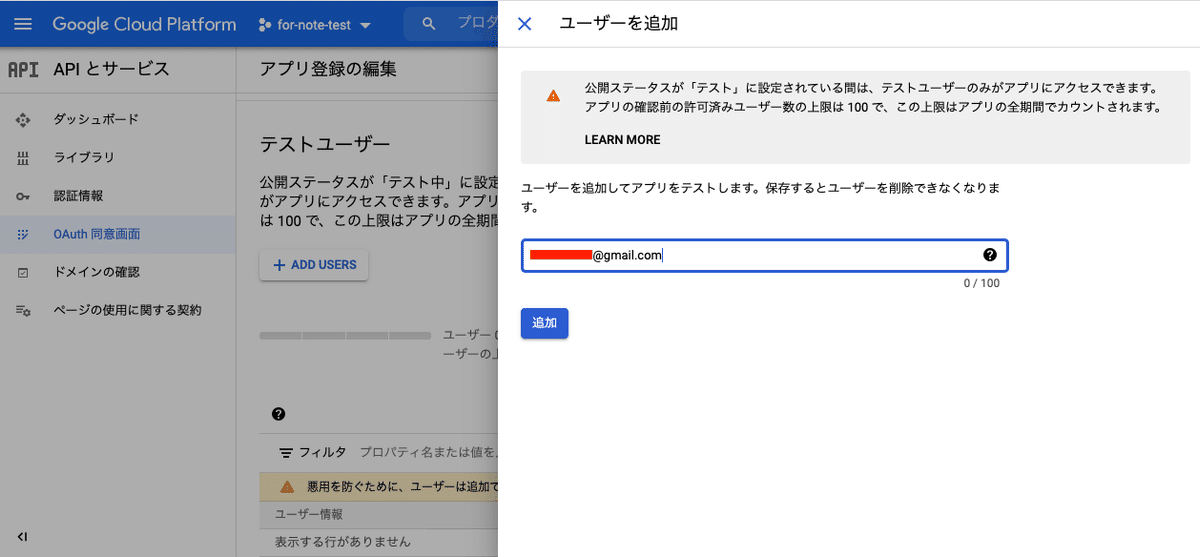The image size is (1200, 557).
Task: Click the ADD USERS button
Action: [314, 265]
